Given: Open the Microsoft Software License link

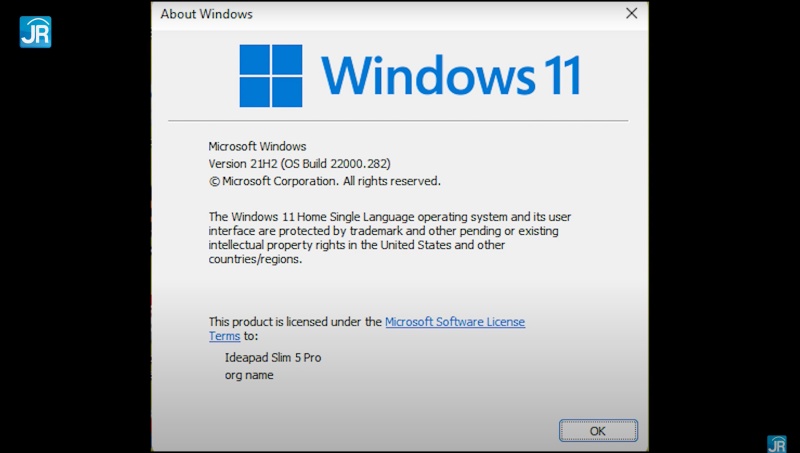Looking at the screenshot, I should [x=455, y=322].
